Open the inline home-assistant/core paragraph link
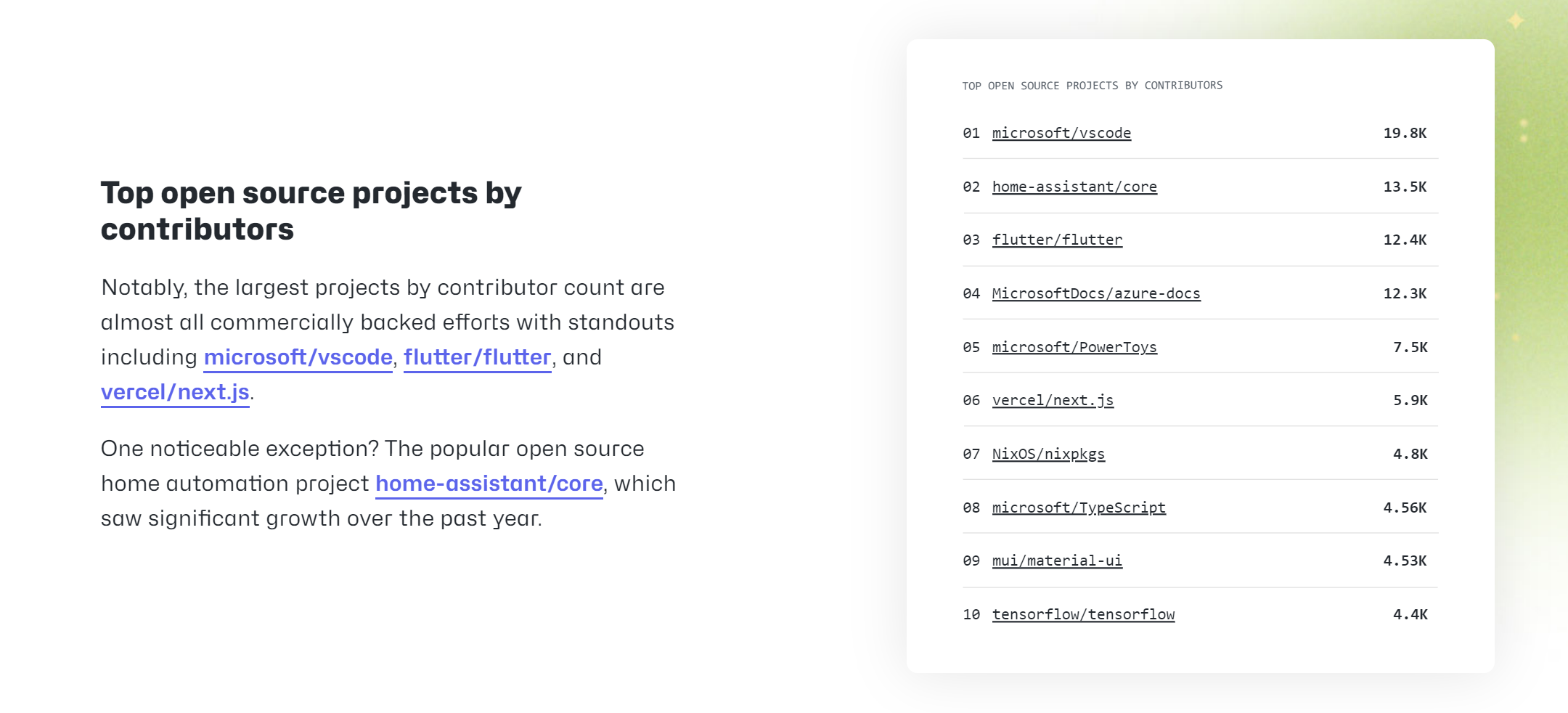Viewport: 1568px width, 713px height. 489,484
